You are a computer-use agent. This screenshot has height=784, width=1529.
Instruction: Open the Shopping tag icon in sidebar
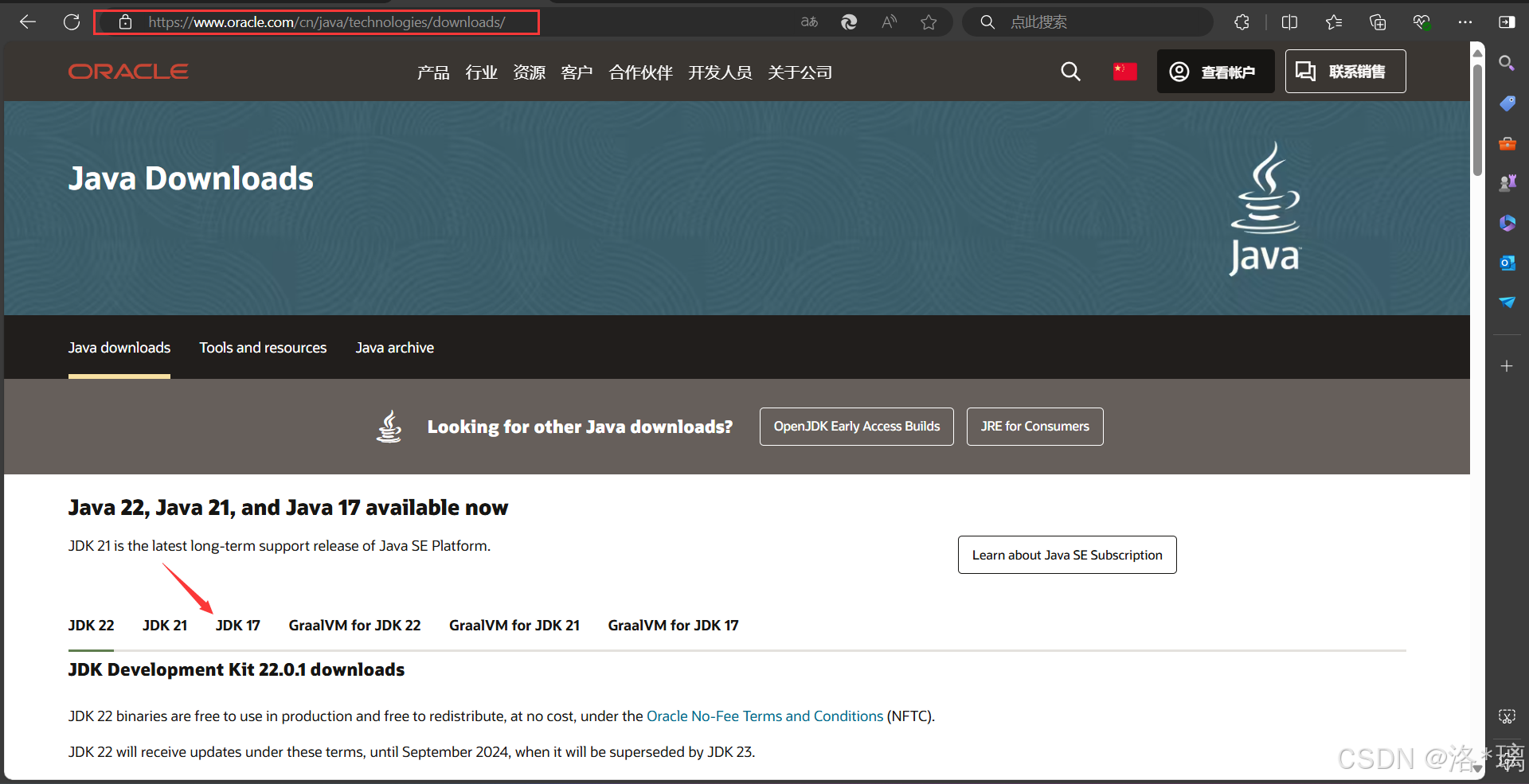tap(1507, 103)
